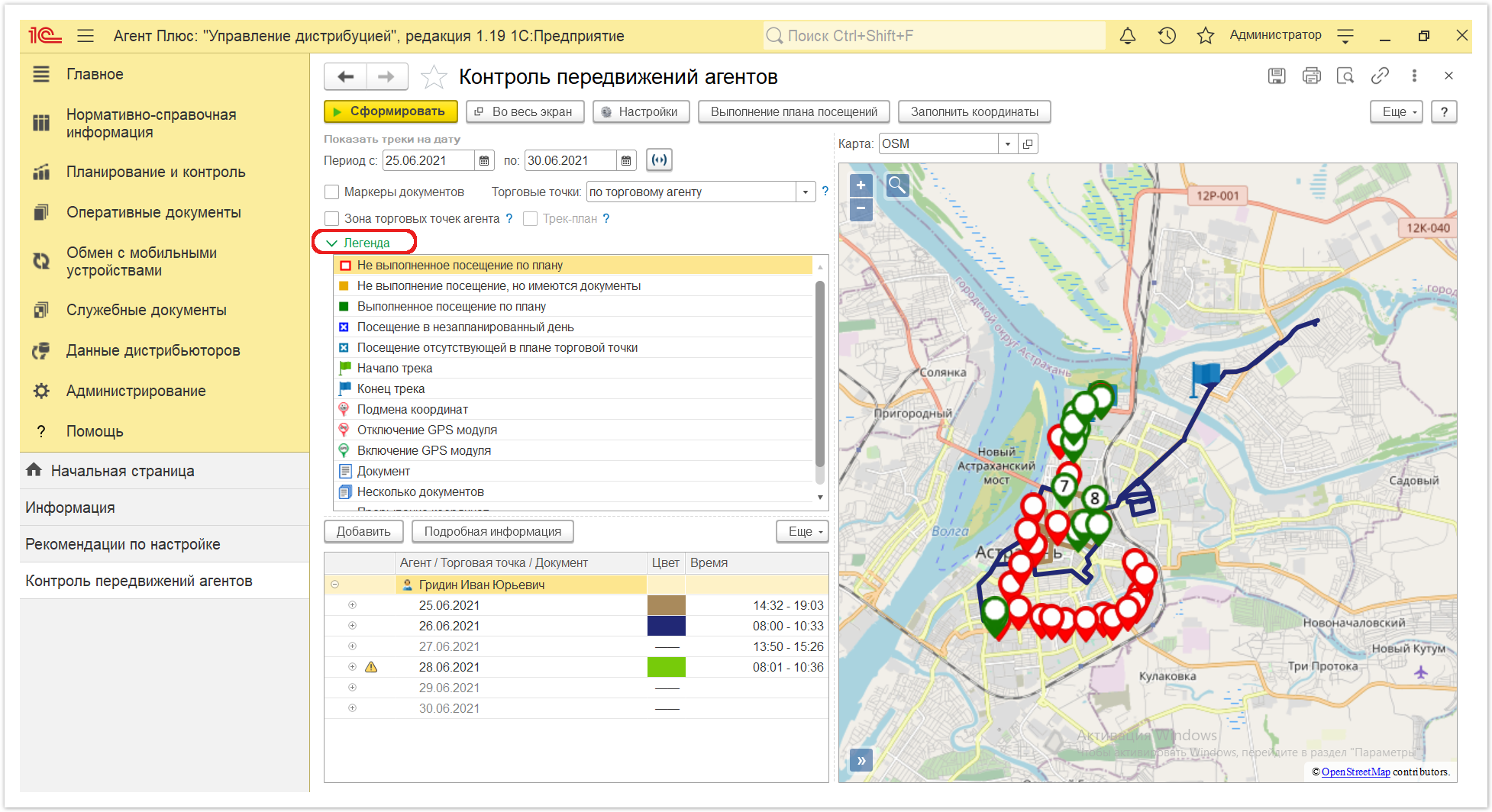This screenshot has height=812, width=1492.
Task: Expand the 26.06.2021 row
Action: tap(352, 626)
